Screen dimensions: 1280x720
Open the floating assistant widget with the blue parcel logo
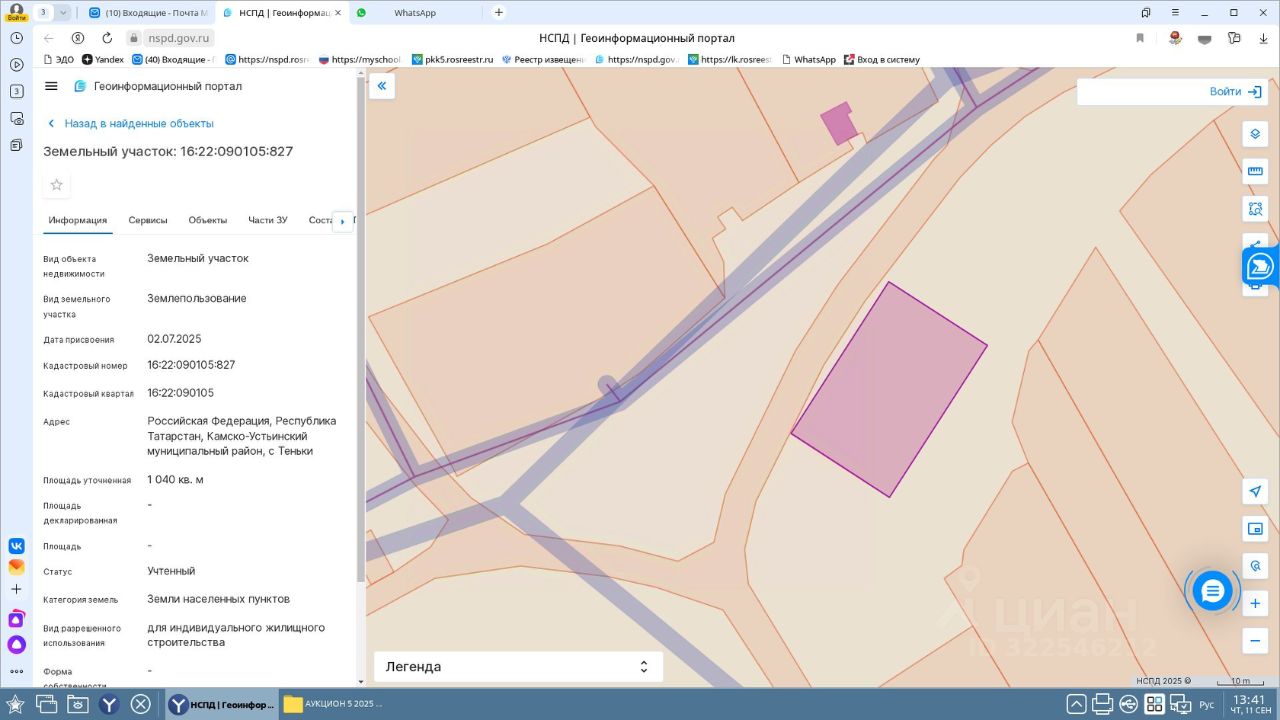(x=1260, y=266)
